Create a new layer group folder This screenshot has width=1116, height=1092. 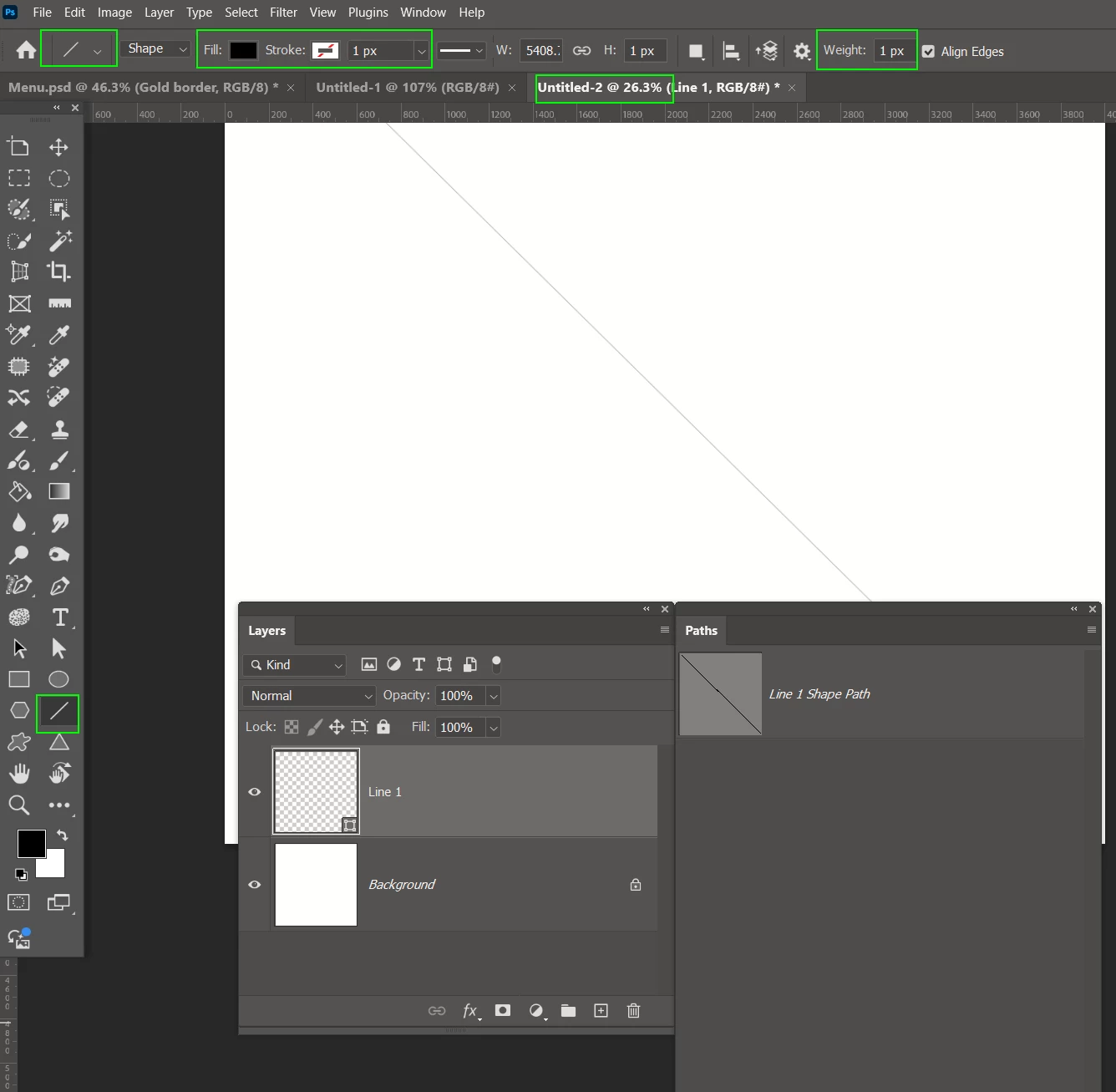point(568,1011)
